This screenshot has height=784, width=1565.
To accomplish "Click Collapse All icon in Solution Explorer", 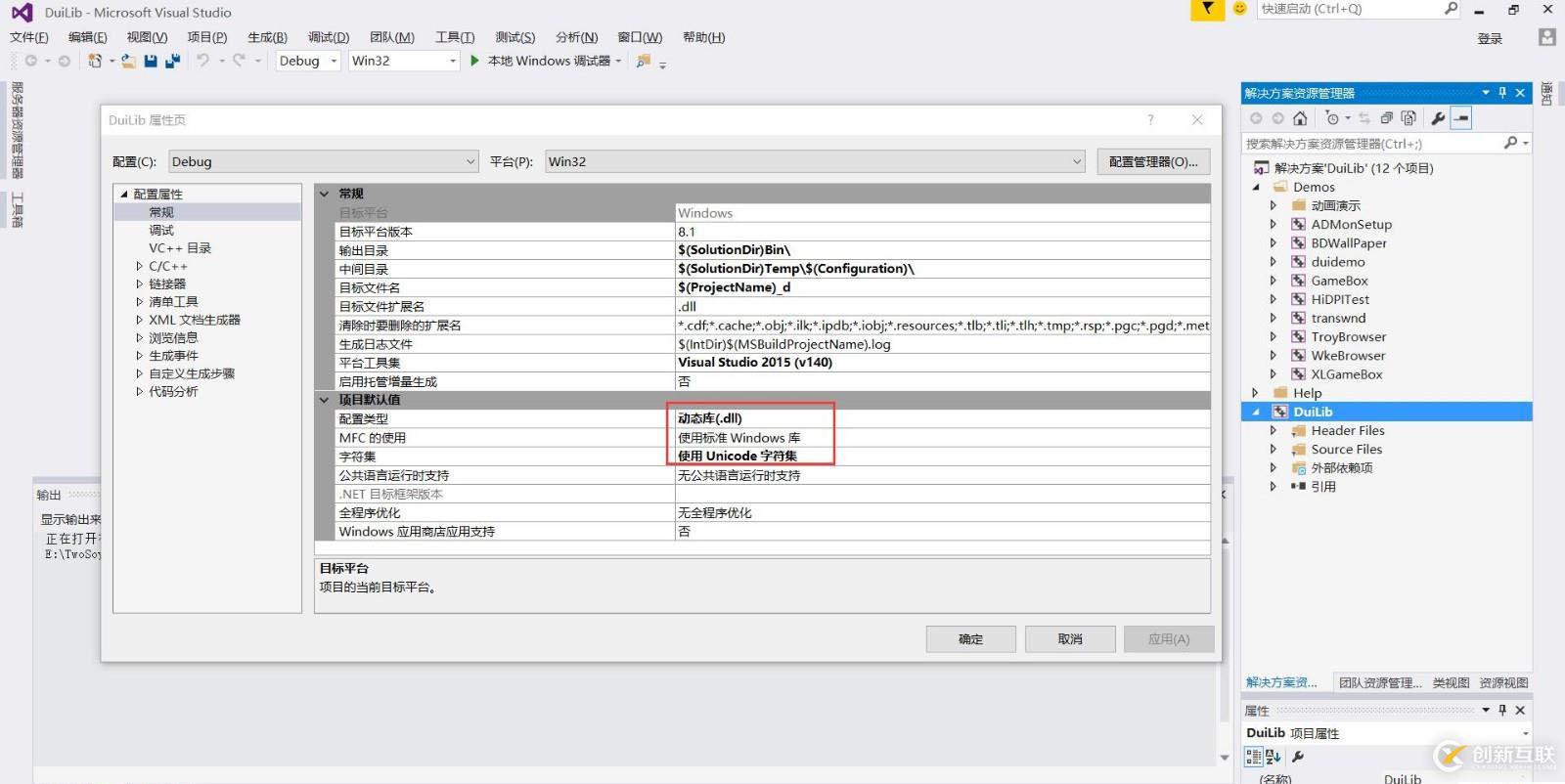I will 1386,118.
